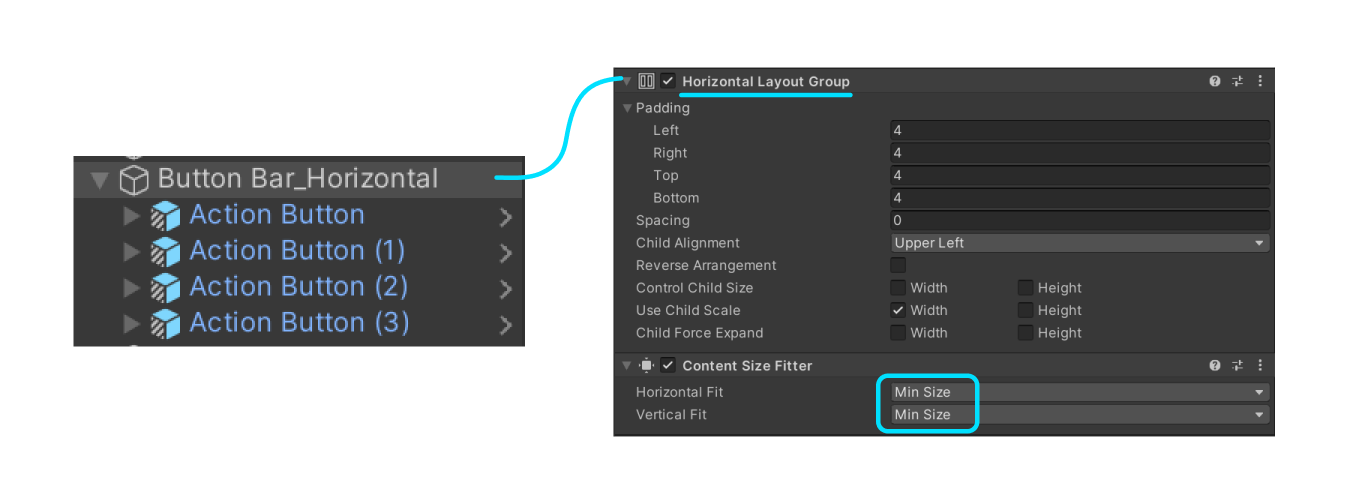Open the Horizontal Fit dropdown

coord(1080,392)
